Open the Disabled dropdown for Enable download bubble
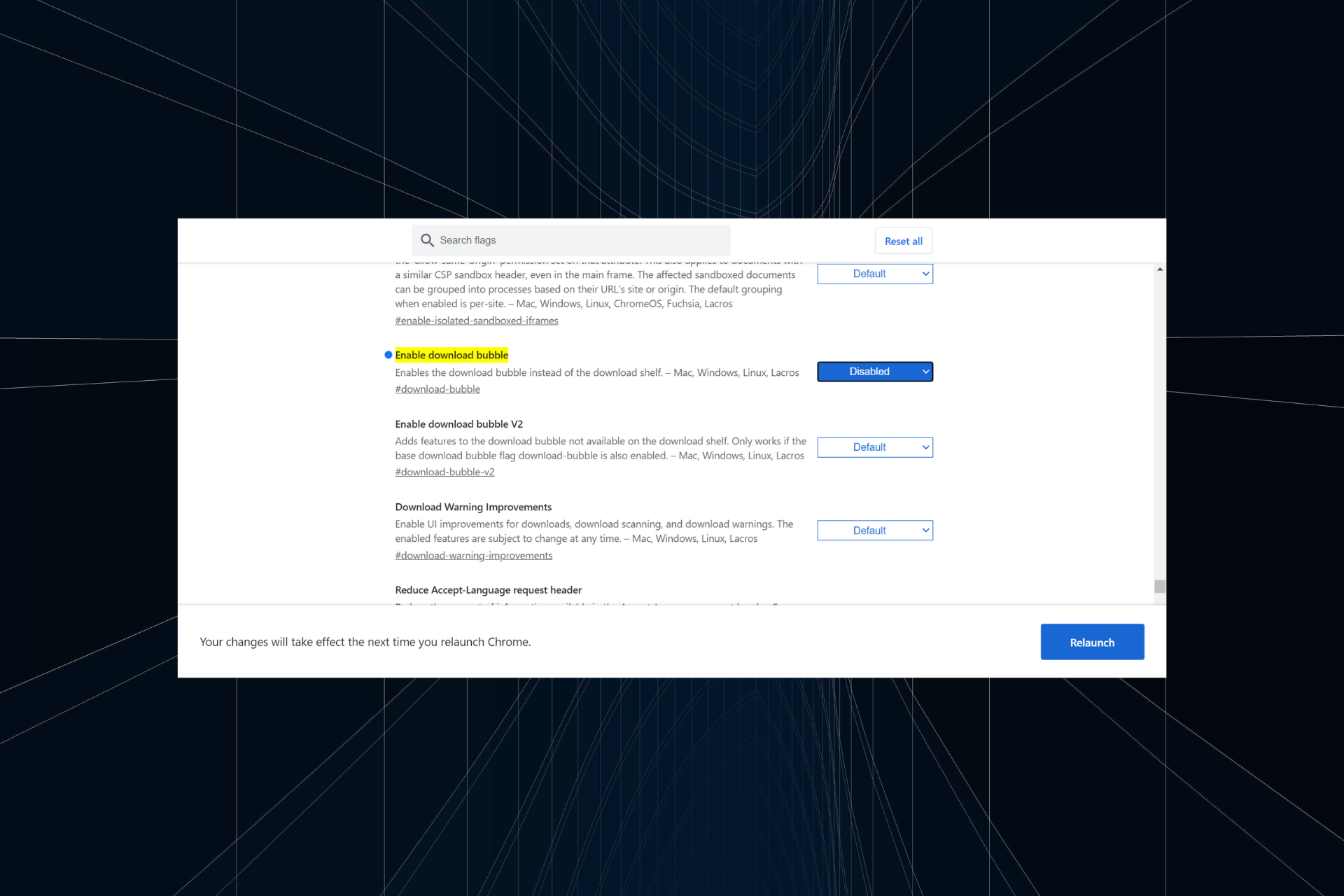Screen dimensions: 1344x896 pyautogui.click(x=875, y=372)
